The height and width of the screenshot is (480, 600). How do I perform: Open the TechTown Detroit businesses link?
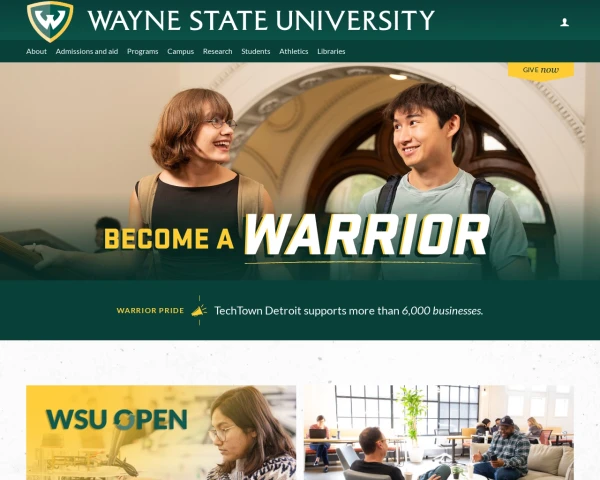[x=349, y=310]
